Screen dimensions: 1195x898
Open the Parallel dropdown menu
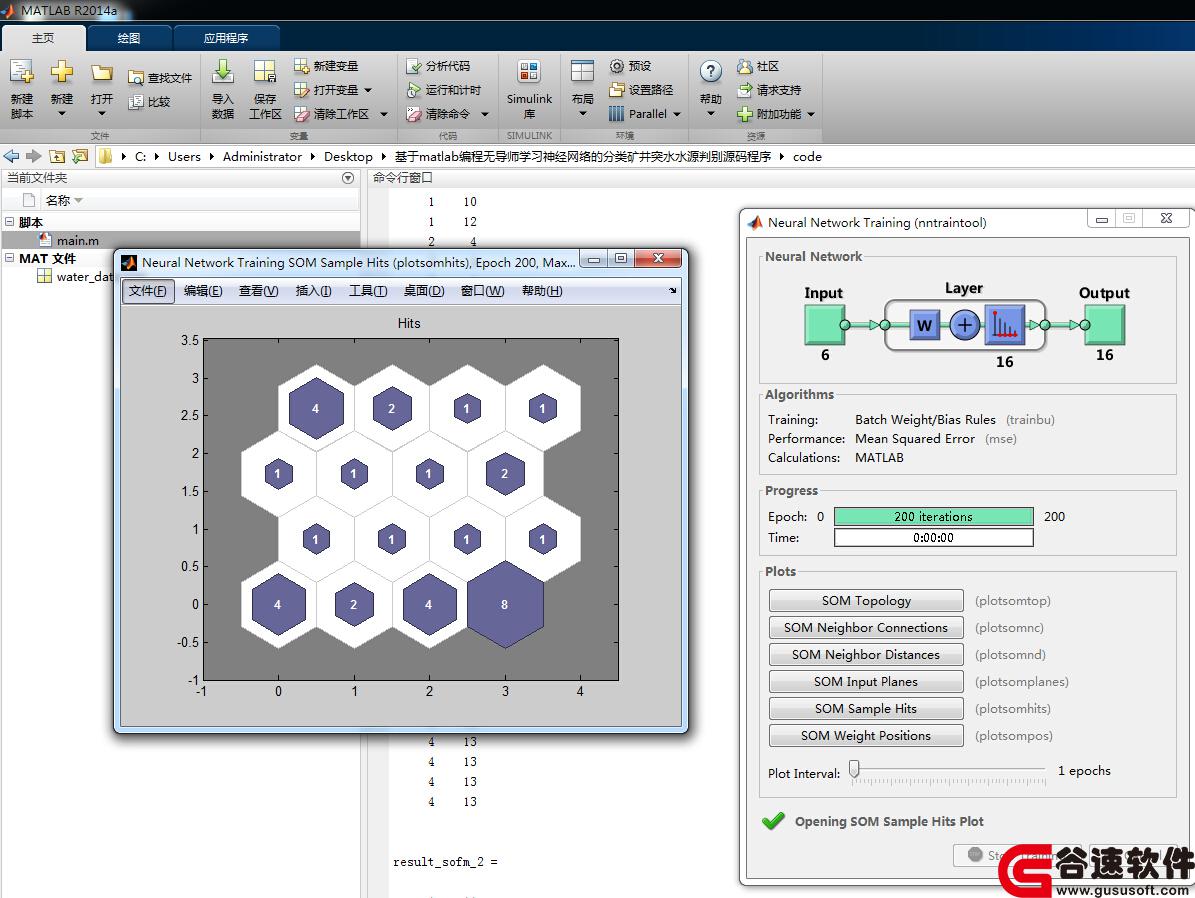[677, 114]
